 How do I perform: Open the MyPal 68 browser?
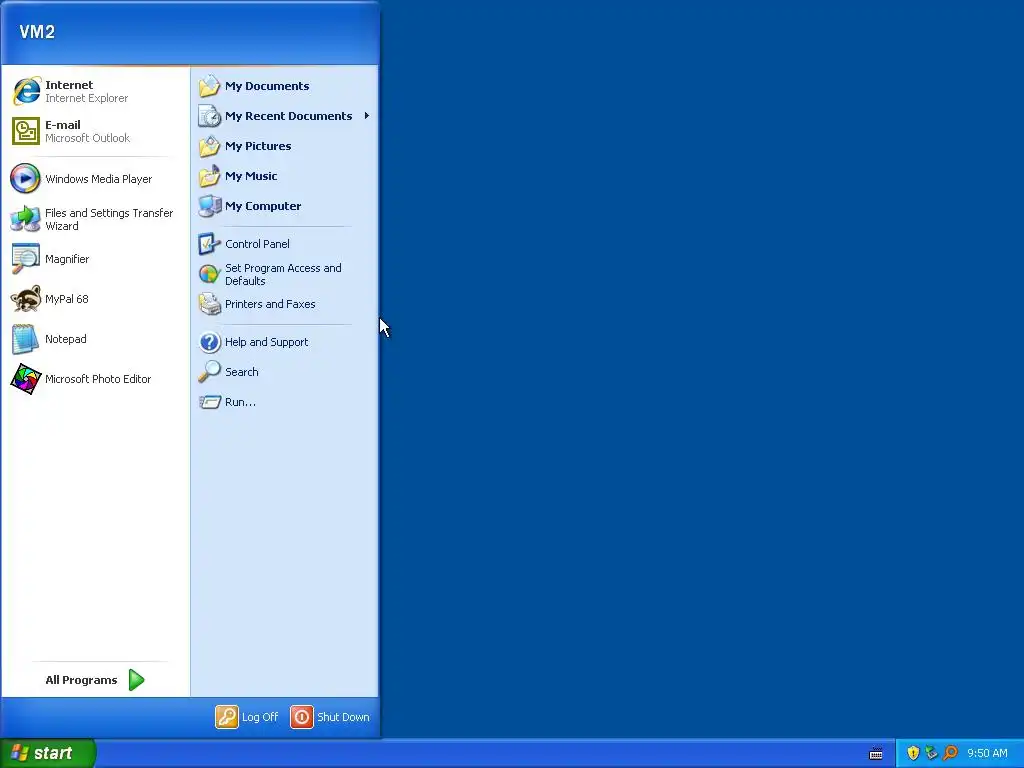tap(95, 299)
